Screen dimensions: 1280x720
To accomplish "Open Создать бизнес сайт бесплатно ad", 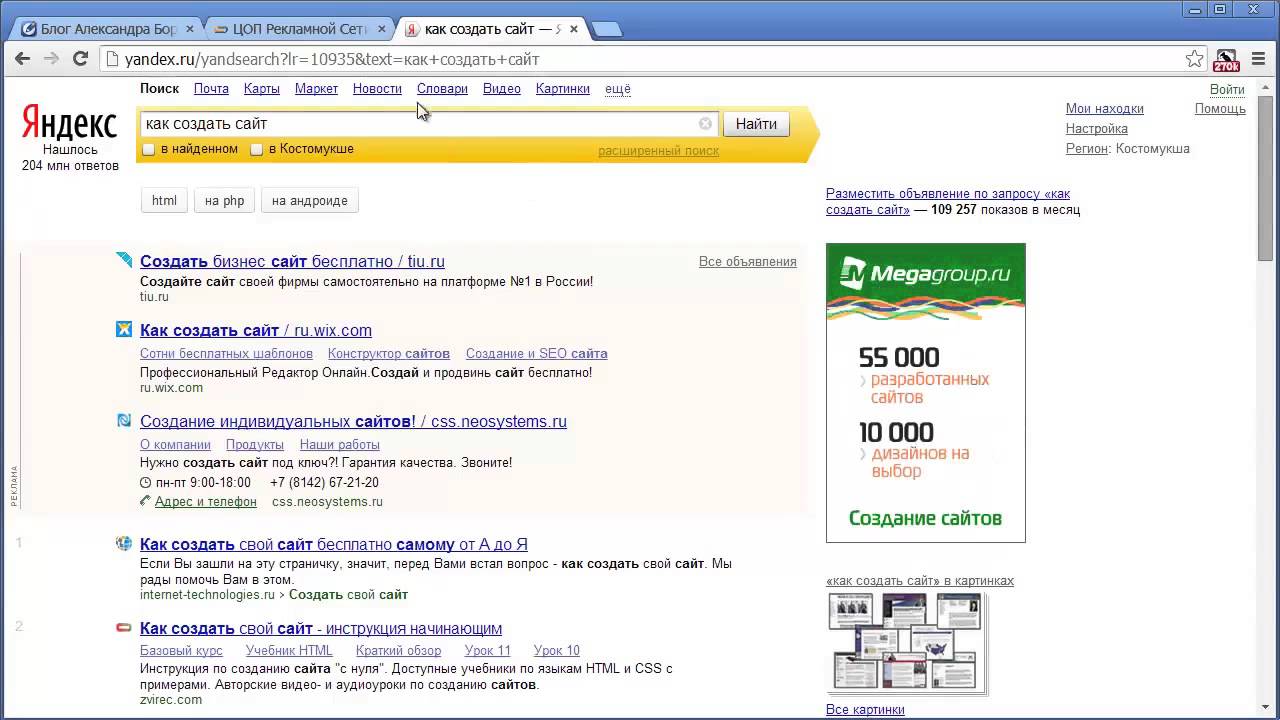I will tap(292, 261).
